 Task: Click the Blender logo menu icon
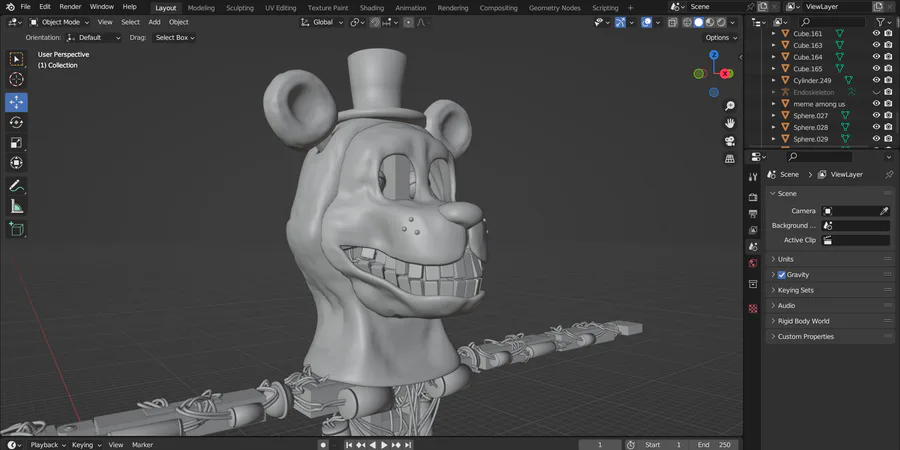(10, 7)
